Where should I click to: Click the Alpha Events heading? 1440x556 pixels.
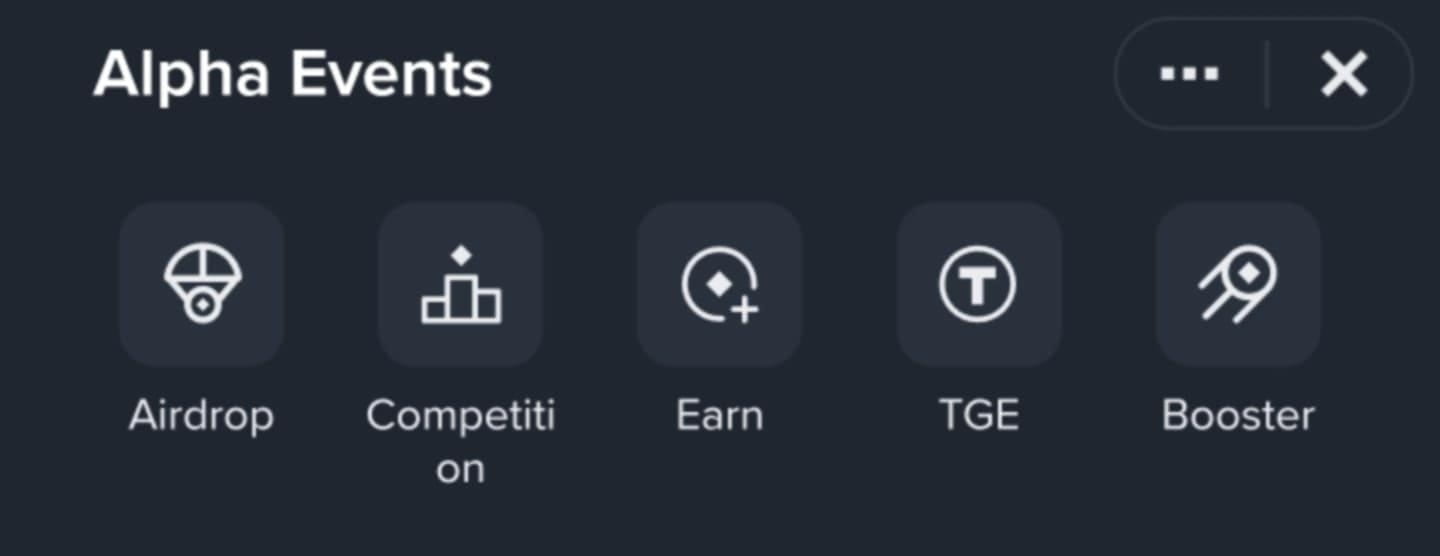pyautogui.click(x=292, y=74)
